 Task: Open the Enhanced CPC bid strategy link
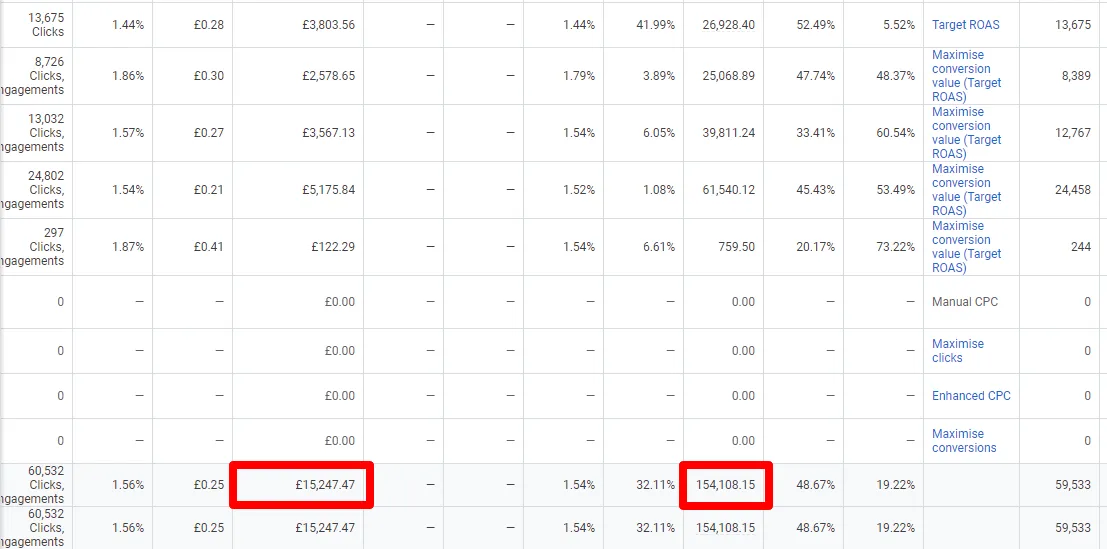pyautogui.click(x=971, y=396)
